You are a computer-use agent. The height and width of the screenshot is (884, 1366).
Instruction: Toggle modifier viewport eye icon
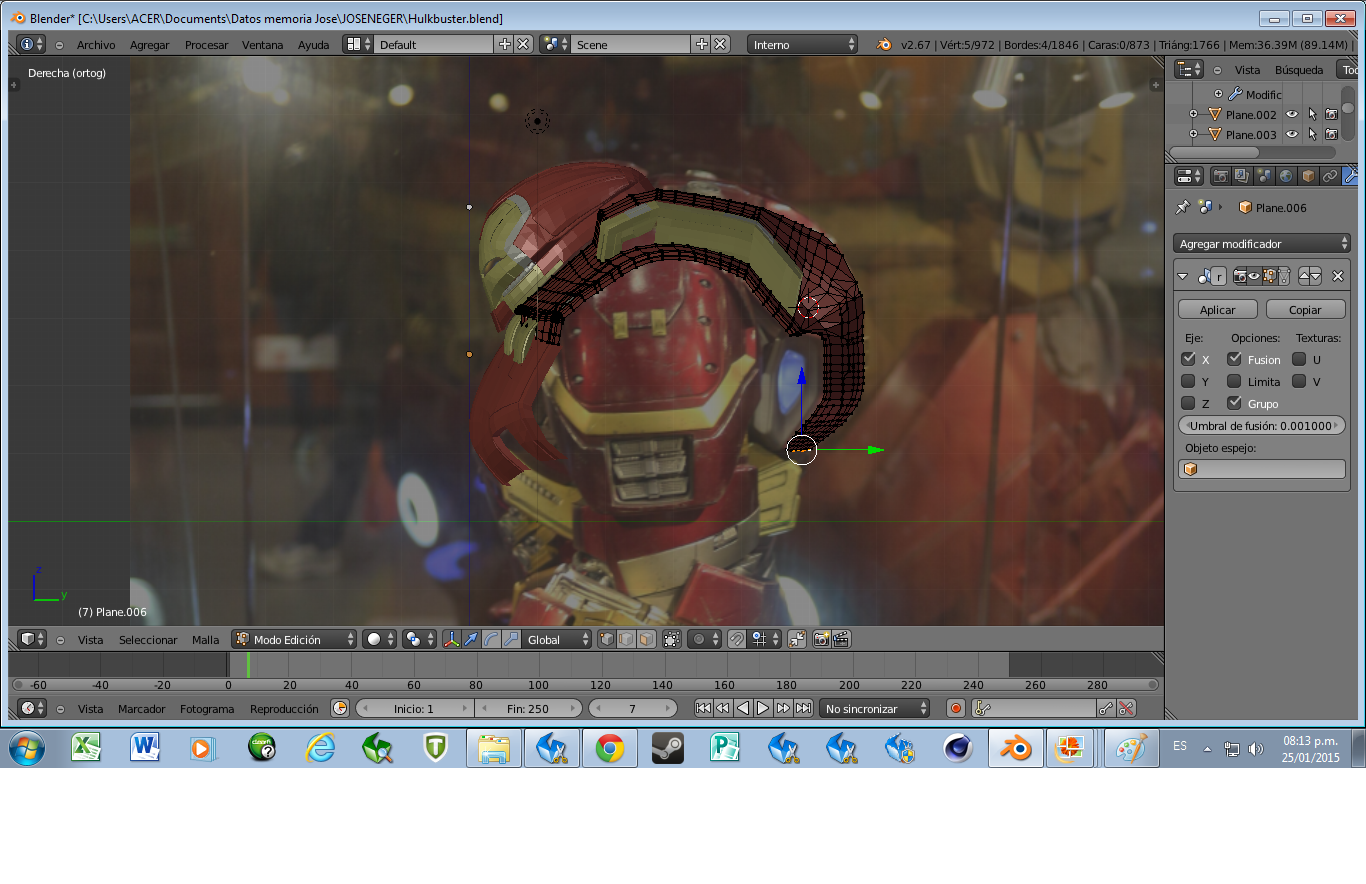(1254, 276)
